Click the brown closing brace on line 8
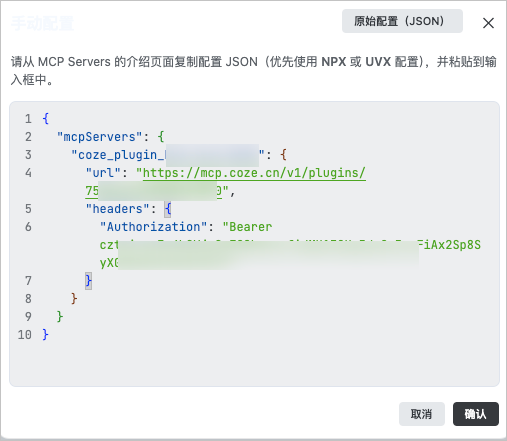Viewport: 507px width, 441px height. [x=74, y=299]
